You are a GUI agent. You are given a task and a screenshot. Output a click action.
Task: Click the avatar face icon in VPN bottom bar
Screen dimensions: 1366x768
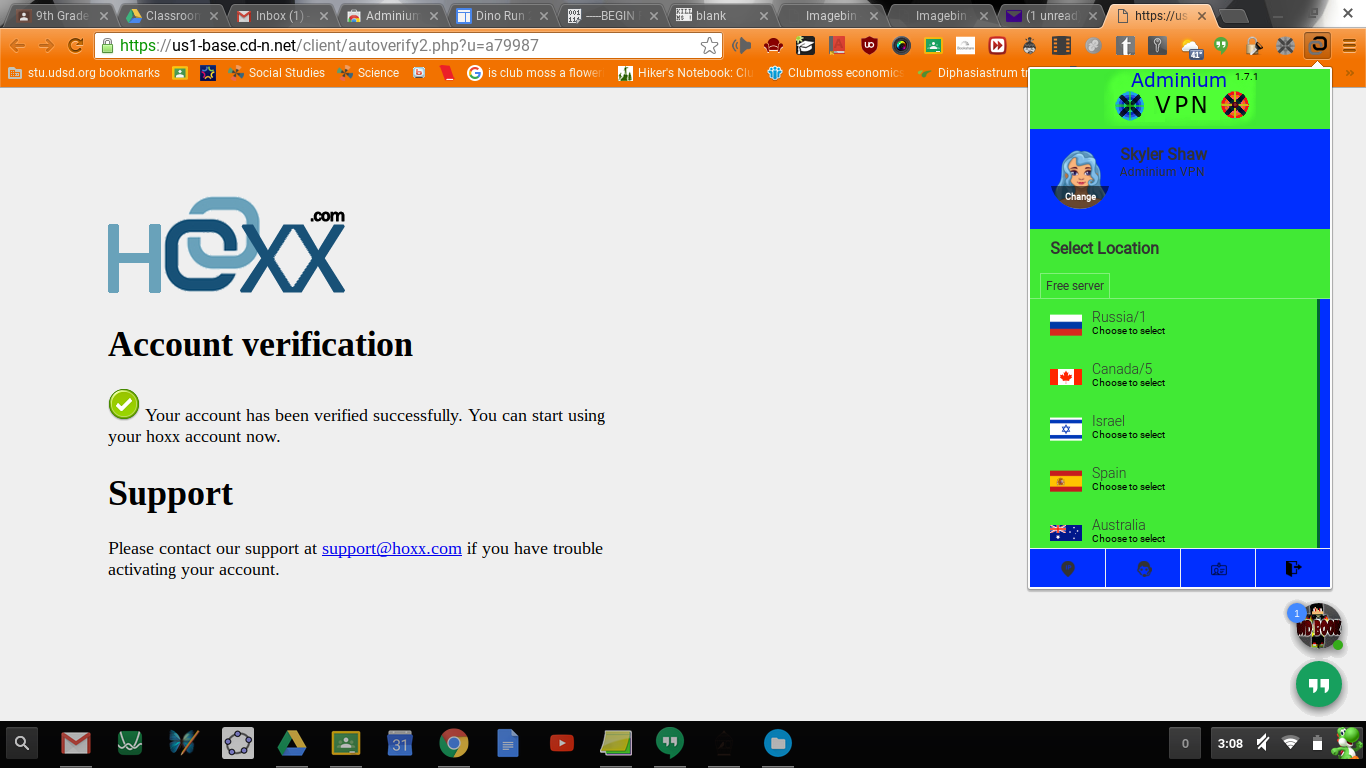coord(1143,568)
